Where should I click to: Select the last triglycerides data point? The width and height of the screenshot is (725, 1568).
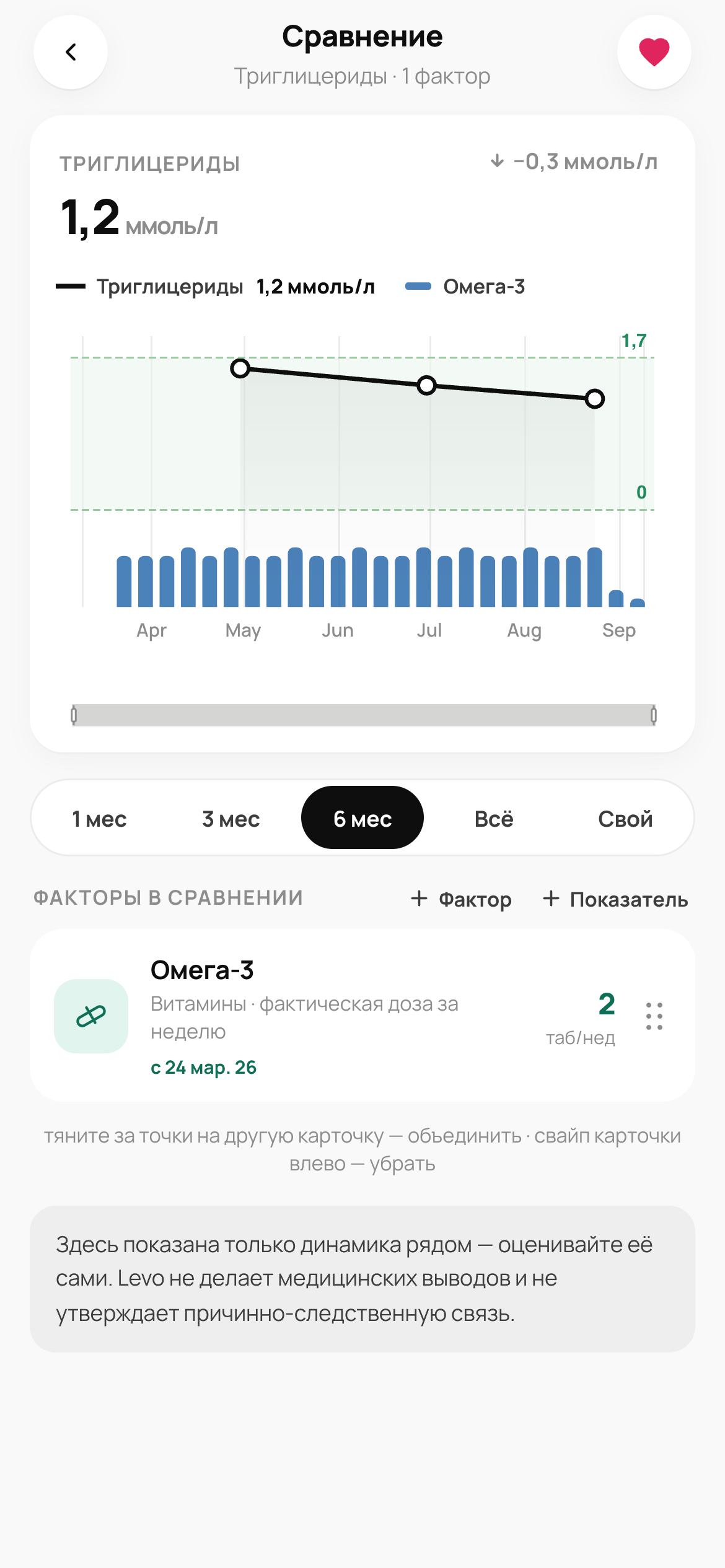click(595, 399)
